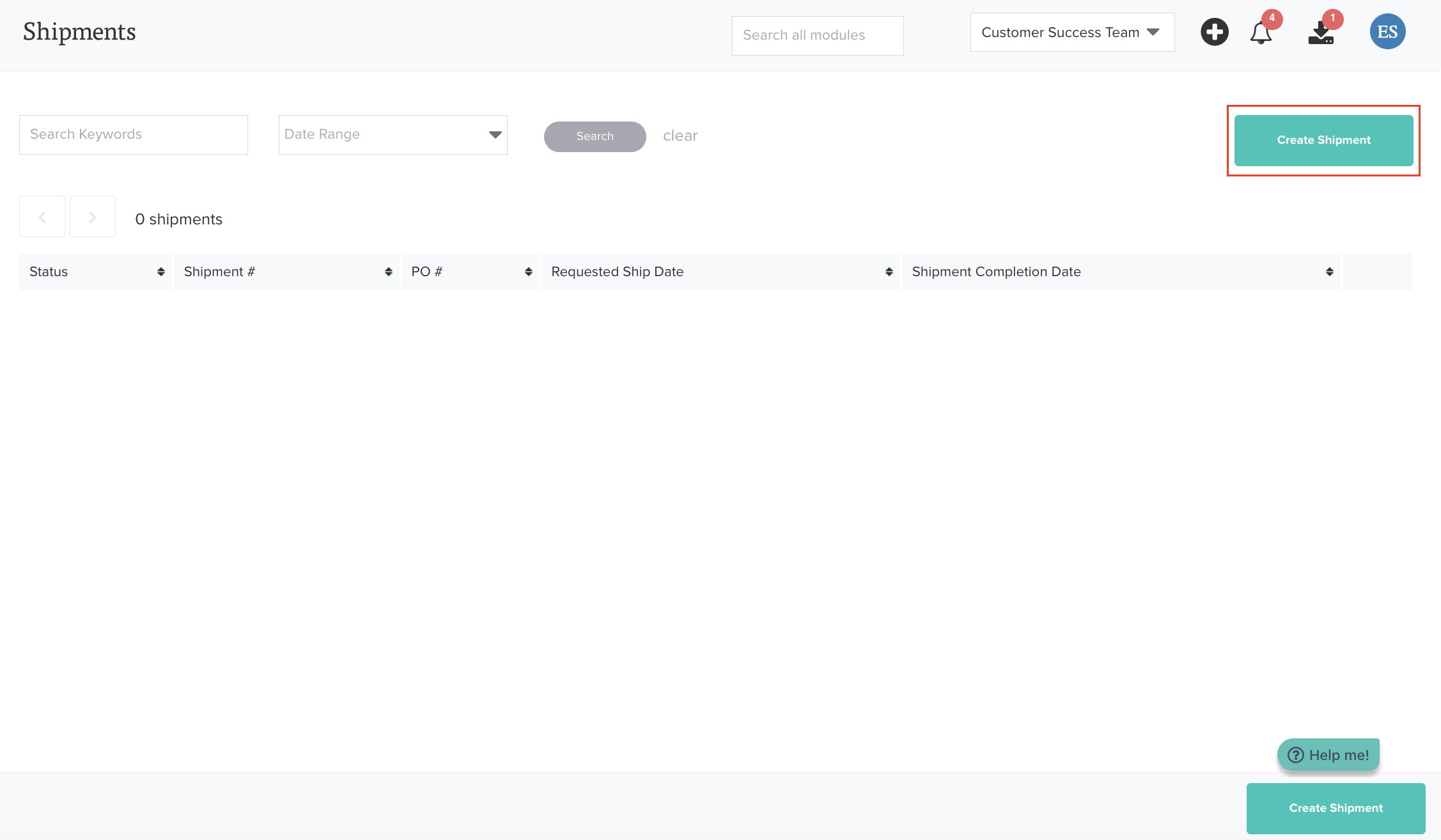Click the bottom Create Shipment button

[x=1336, y=808]
